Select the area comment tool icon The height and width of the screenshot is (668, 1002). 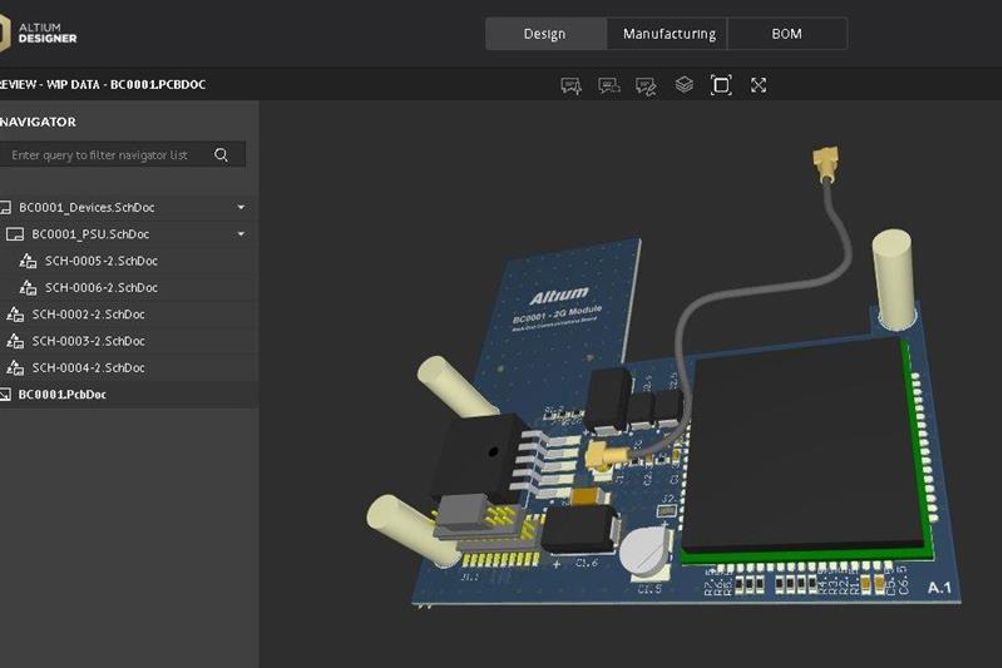point(608,86)
